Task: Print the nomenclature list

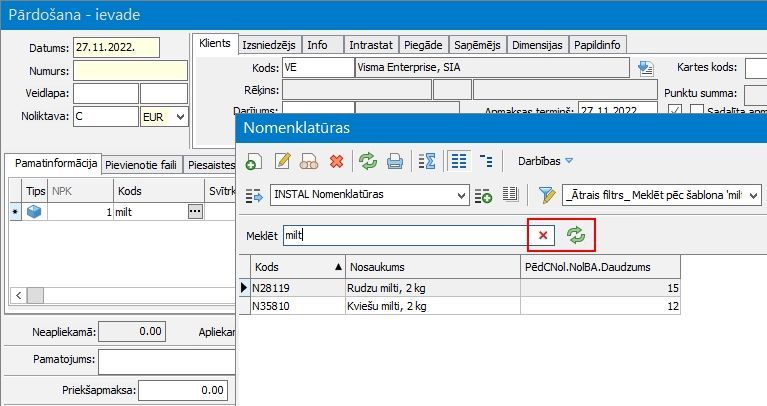Action: coord(394,161)
